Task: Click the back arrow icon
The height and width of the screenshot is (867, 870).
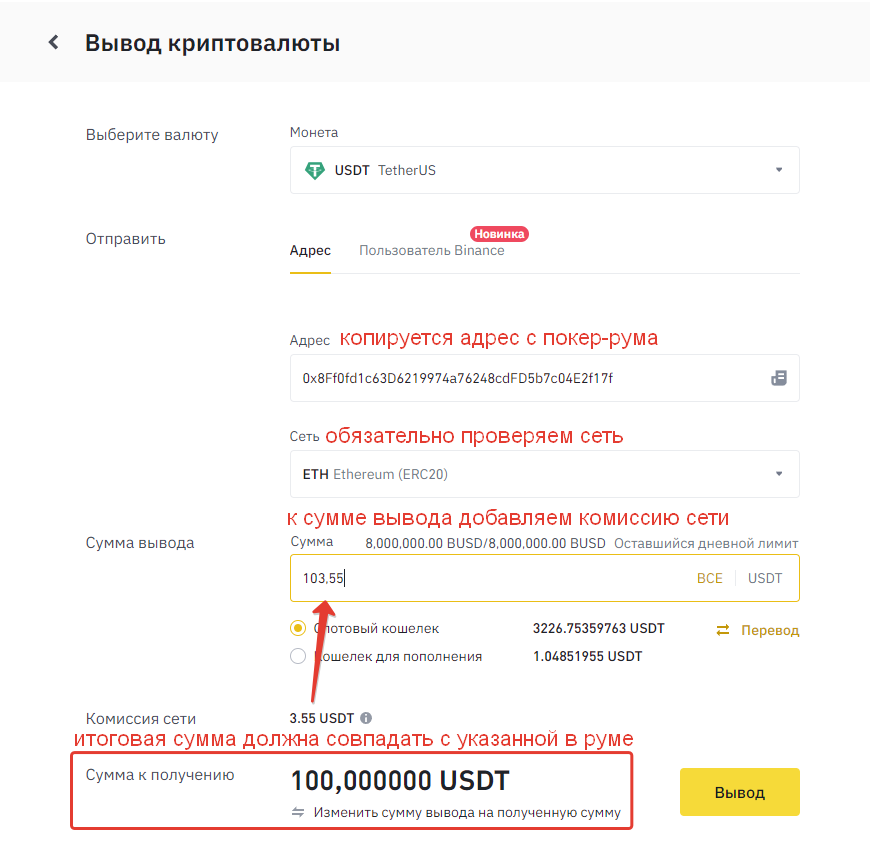Action: 54,43
